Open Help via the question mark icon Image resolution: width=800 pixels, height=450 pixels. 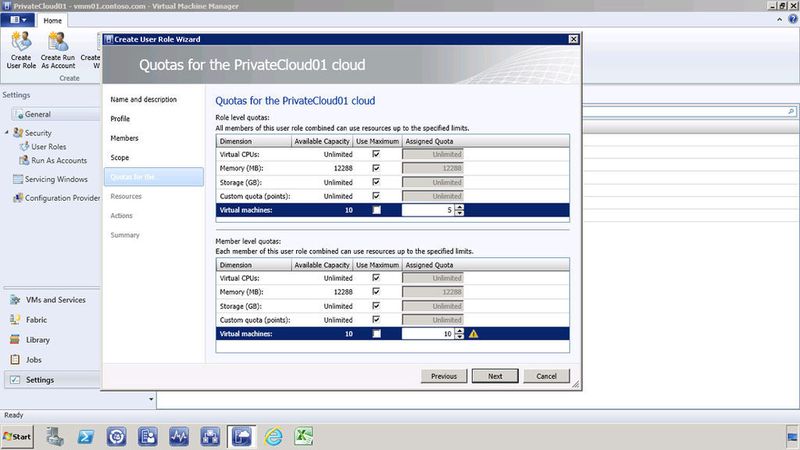[793, 19]
